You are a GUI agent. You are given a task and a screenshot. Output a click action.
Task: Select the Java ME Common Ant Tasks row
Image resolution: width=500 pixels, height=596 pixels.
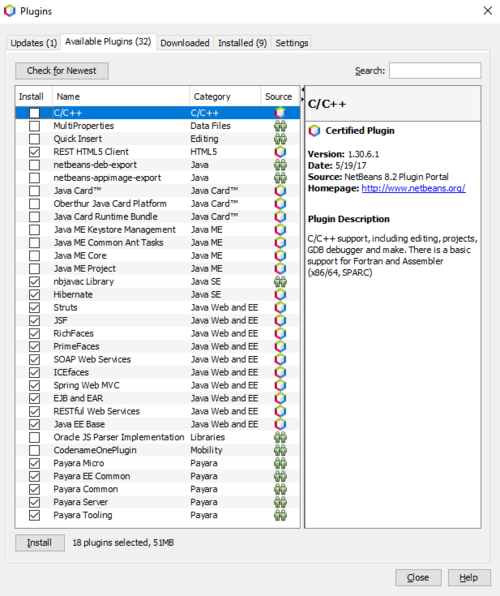(x=157, y=243)
